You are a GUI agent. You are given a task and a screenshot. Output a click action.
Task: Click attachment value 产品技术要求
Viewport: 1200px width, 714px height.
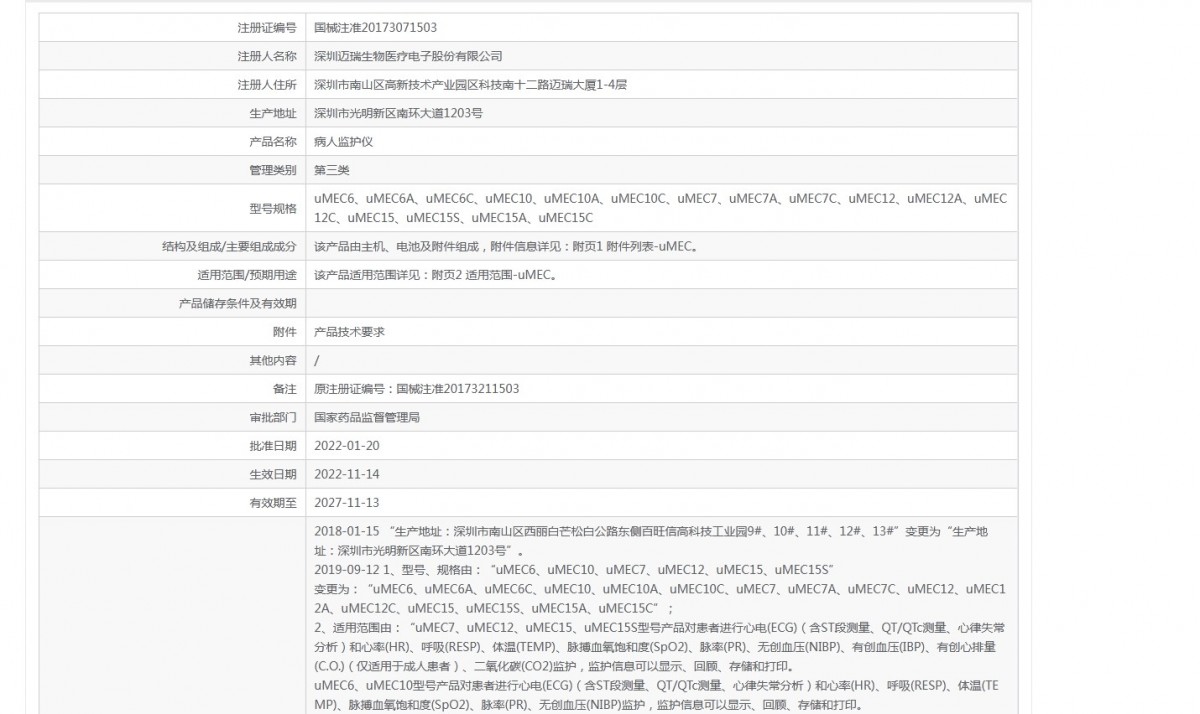349,331
